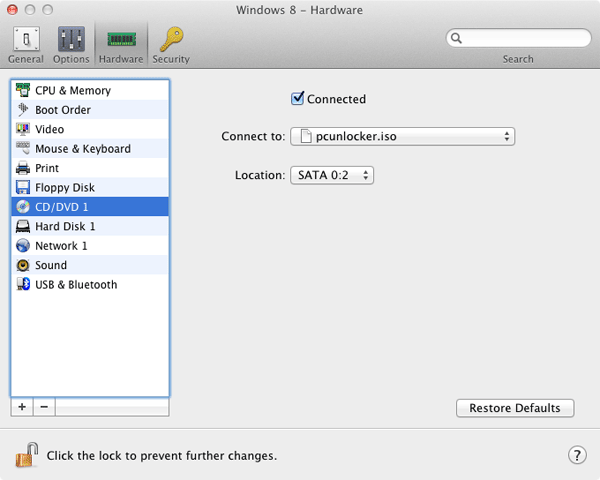The image size is (600, 480).
Task: Select the Hardware memory chip icon
Action: [121, 39]
